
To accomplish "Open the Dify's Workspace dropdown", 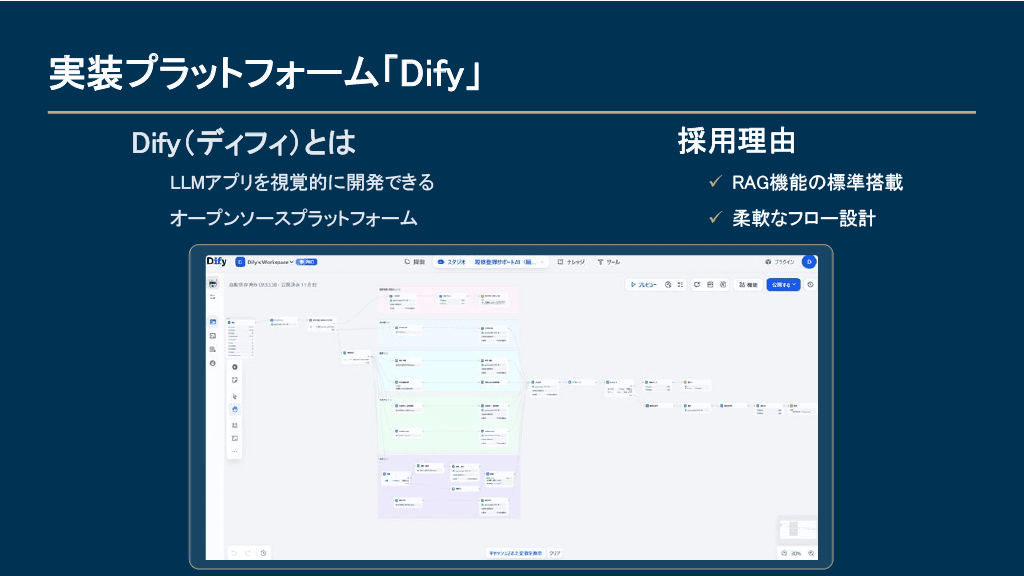I will pyautogui.click(x=264, y=262).
